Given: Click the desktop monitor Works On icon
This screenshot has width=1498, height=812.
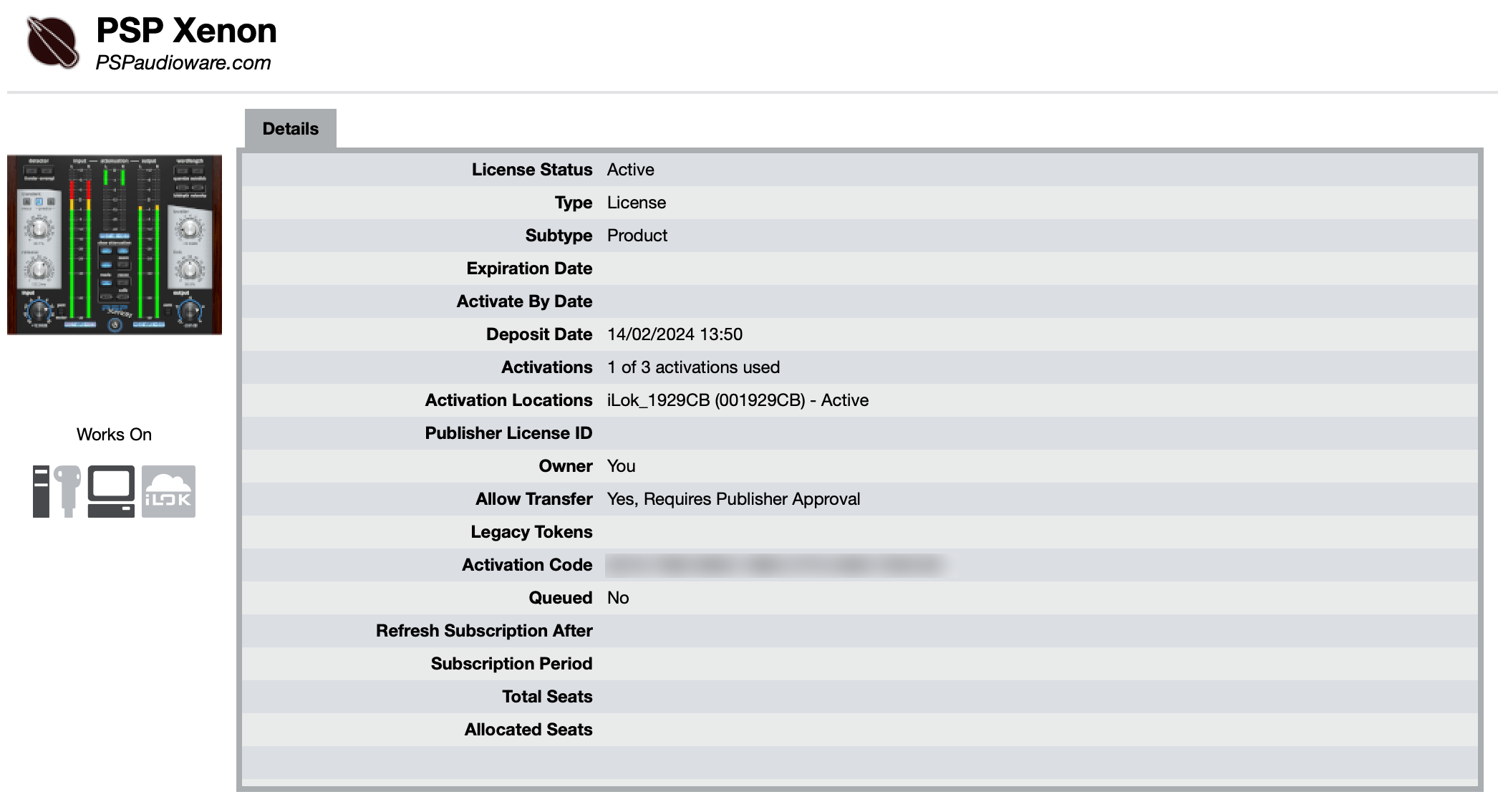Looking at the screenshot, I should point(111,491).
